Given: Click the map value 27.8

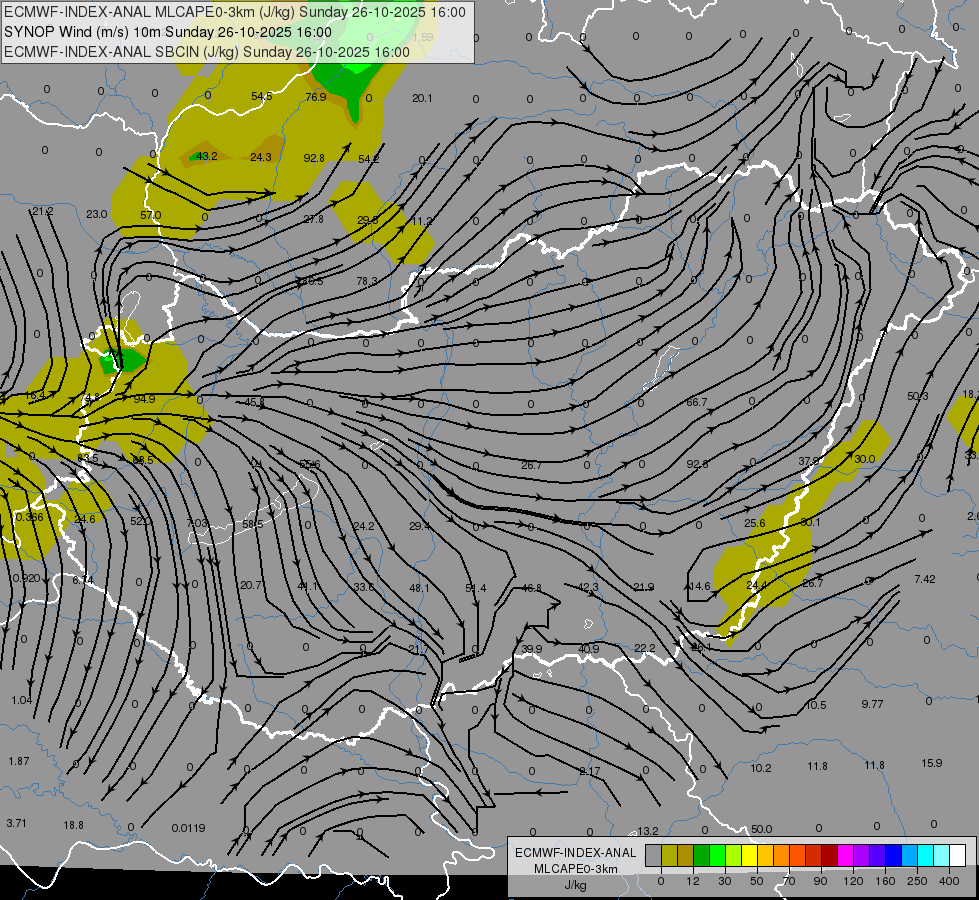Looking at the screenshot, I should [313, 219].
